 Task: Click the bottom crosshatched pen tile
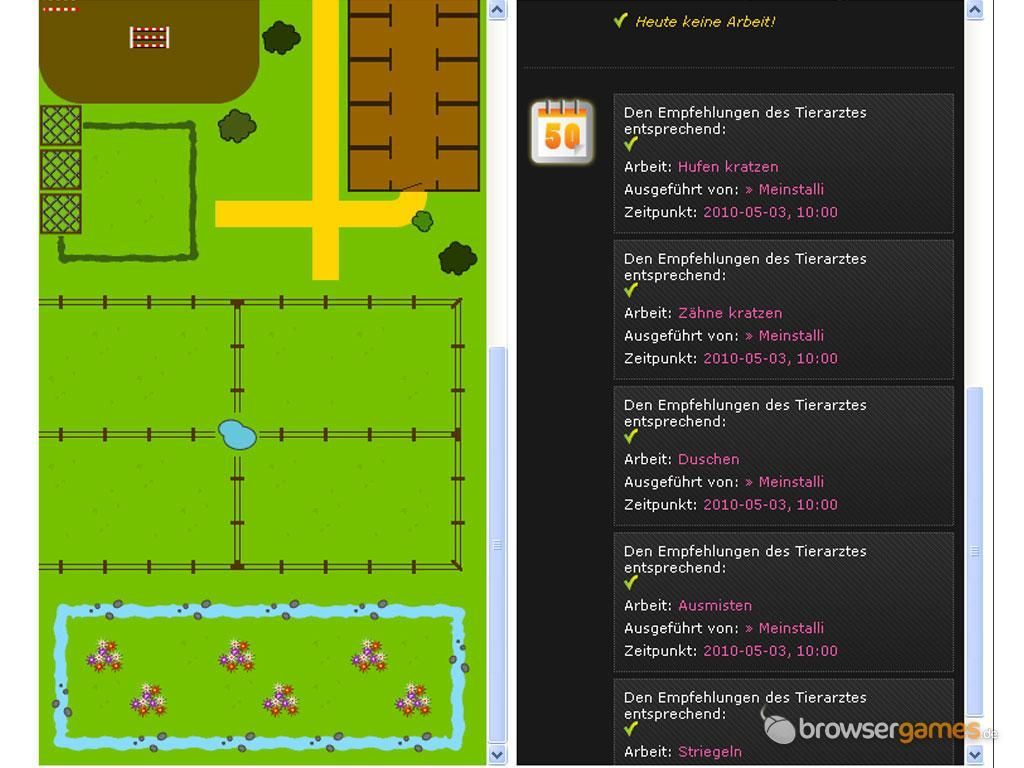(61, 214)
